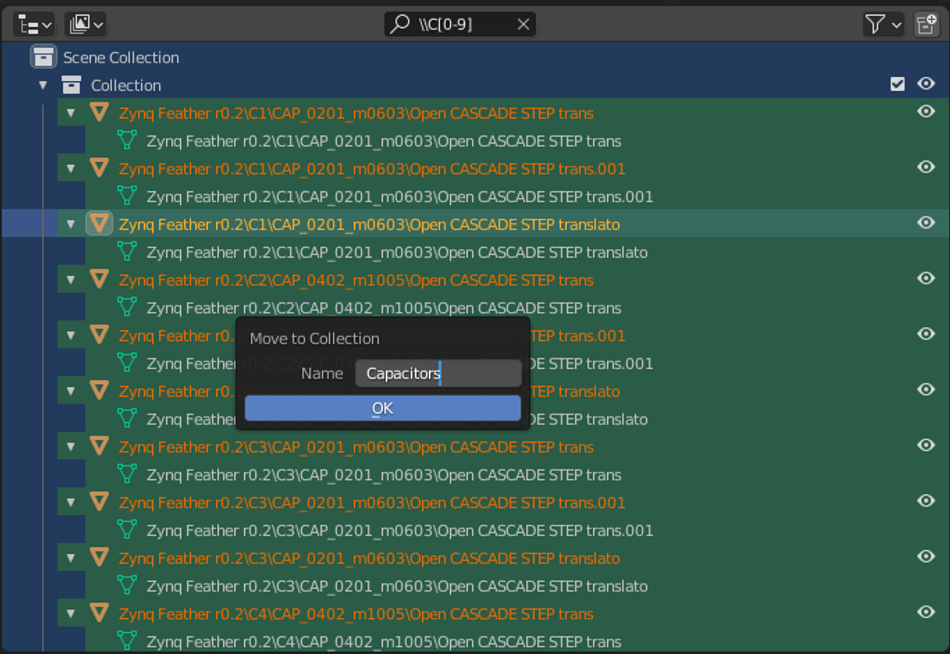950x654 pixels.
Task: Collapse the C2 CAP_0402 trans object row
Action: click(71, 280)
